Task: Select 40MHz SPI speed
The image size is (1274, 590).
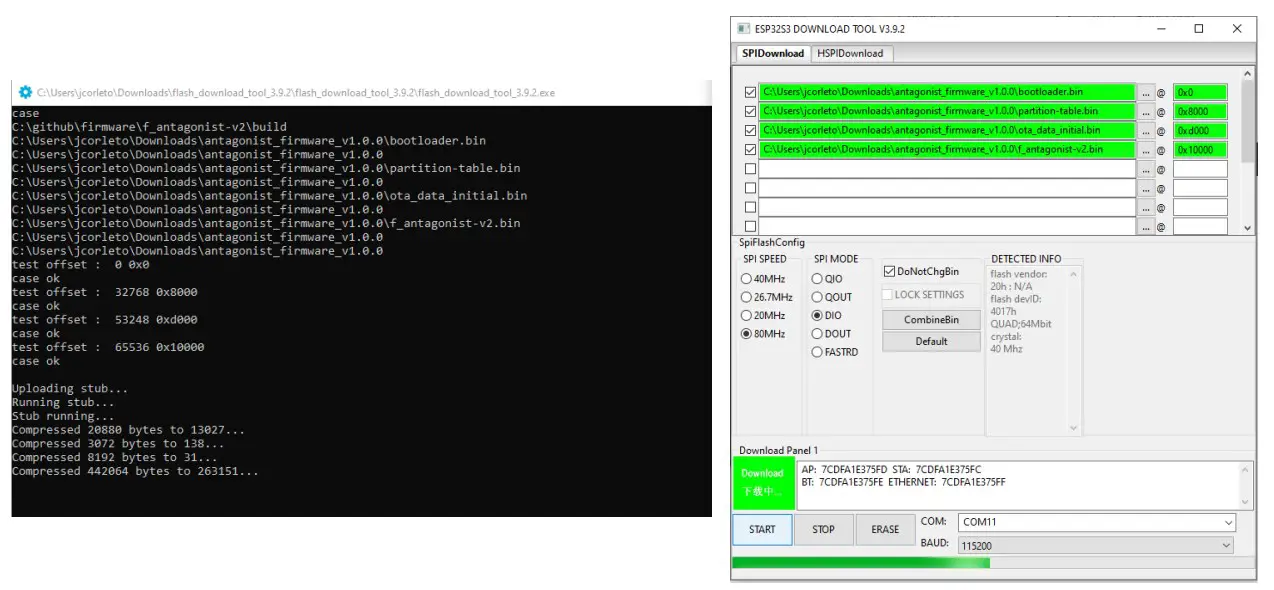Action: pyautogui.click(x=746, y=279)
